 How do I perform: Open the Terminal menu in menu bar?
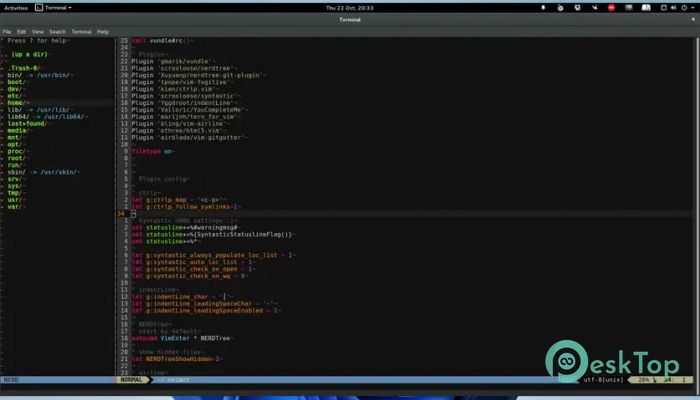pos(81,32)
